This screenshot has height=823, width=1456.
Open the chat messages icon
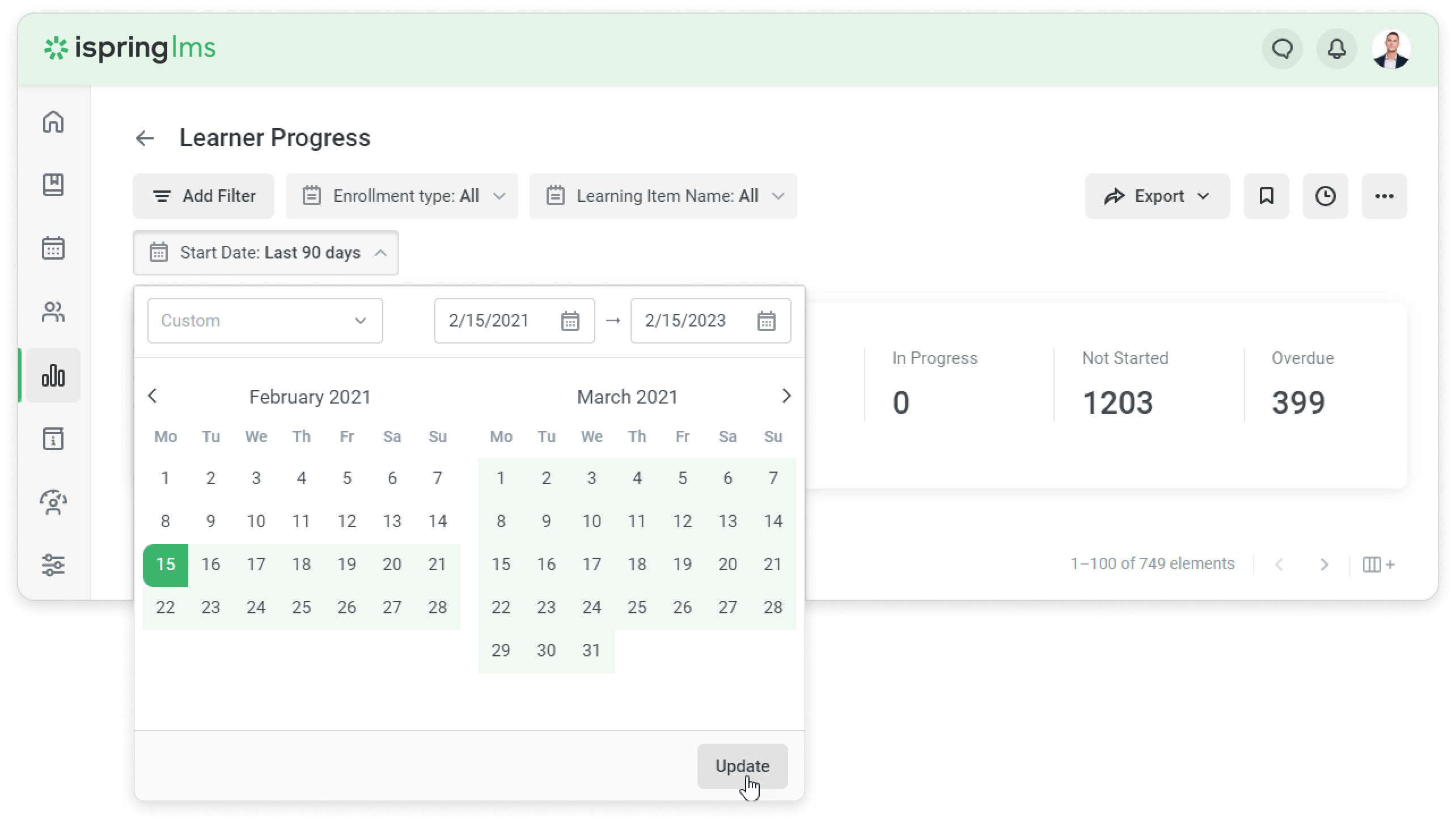pyautogui.click(x=1283, y=49)
